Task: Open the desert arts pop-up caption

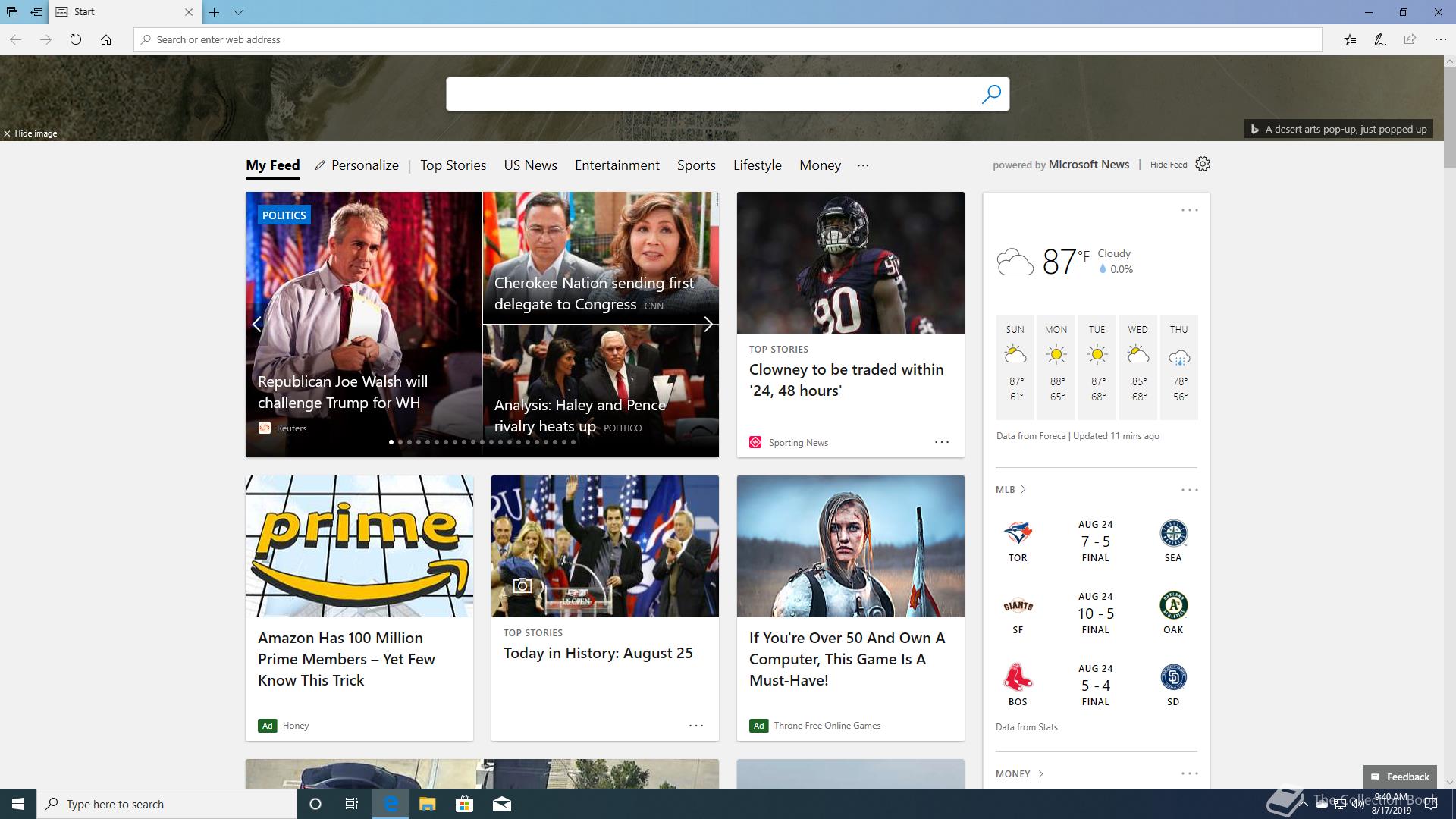Action: pos(1339,130)
